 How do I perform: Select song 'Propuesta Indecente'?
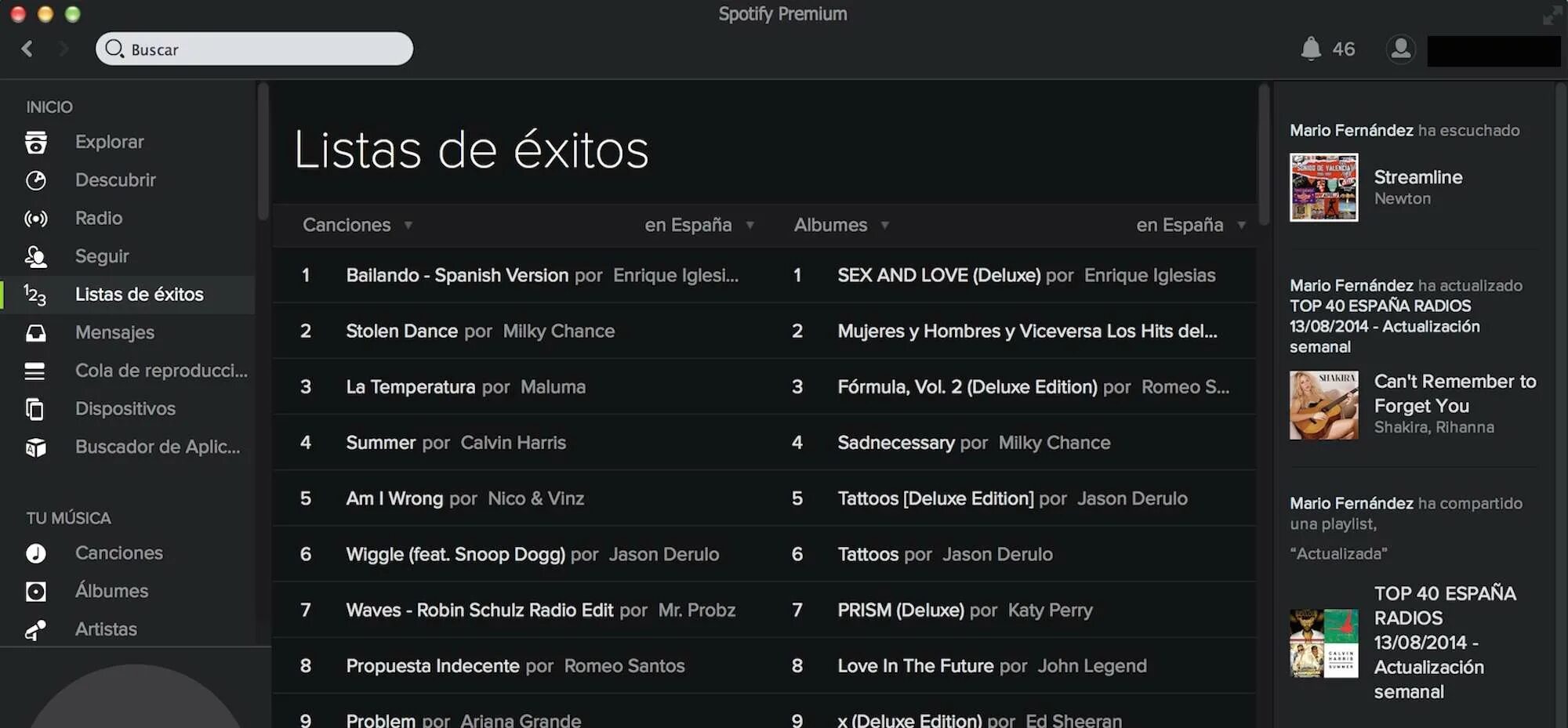coord(432,666)
